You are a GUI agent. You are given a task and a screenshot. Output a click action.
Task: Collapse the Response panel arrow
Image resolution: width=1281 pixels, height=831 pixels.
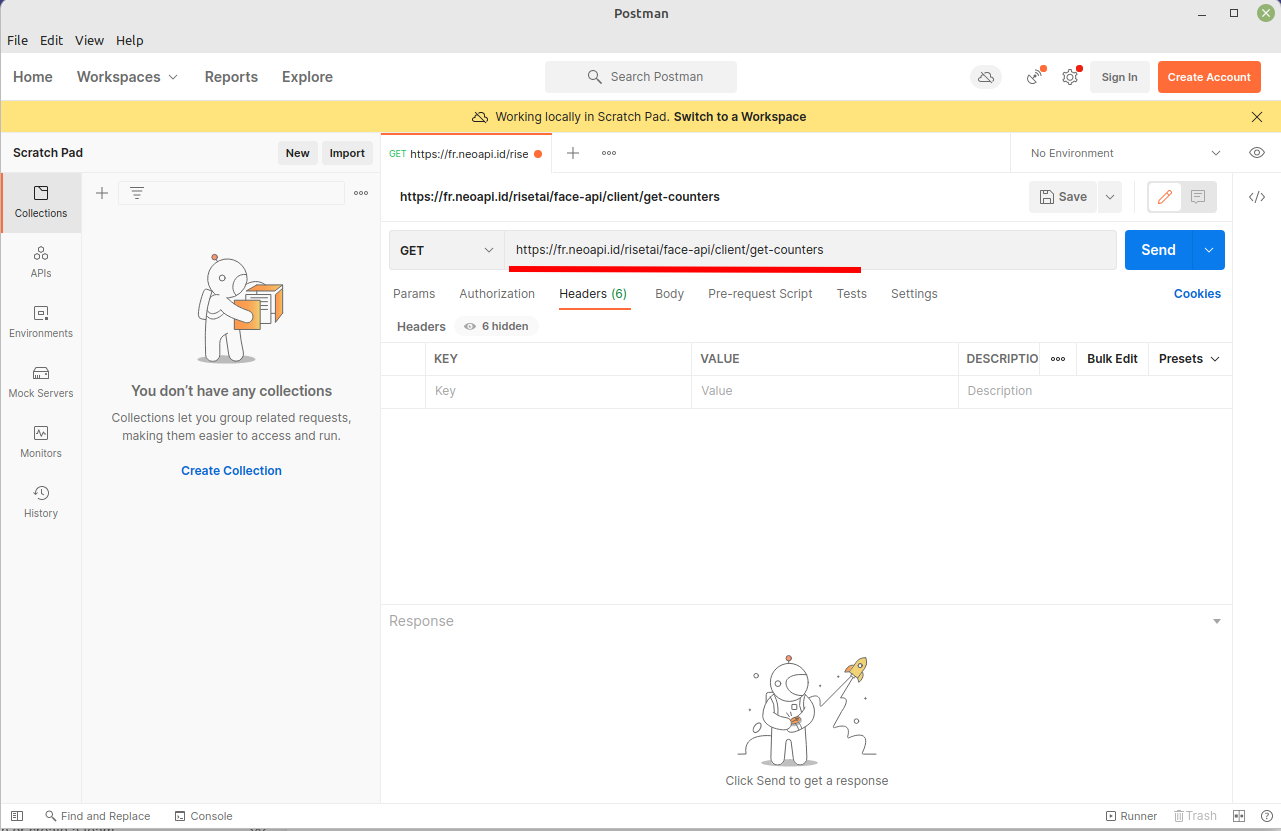coord(1217,621)
